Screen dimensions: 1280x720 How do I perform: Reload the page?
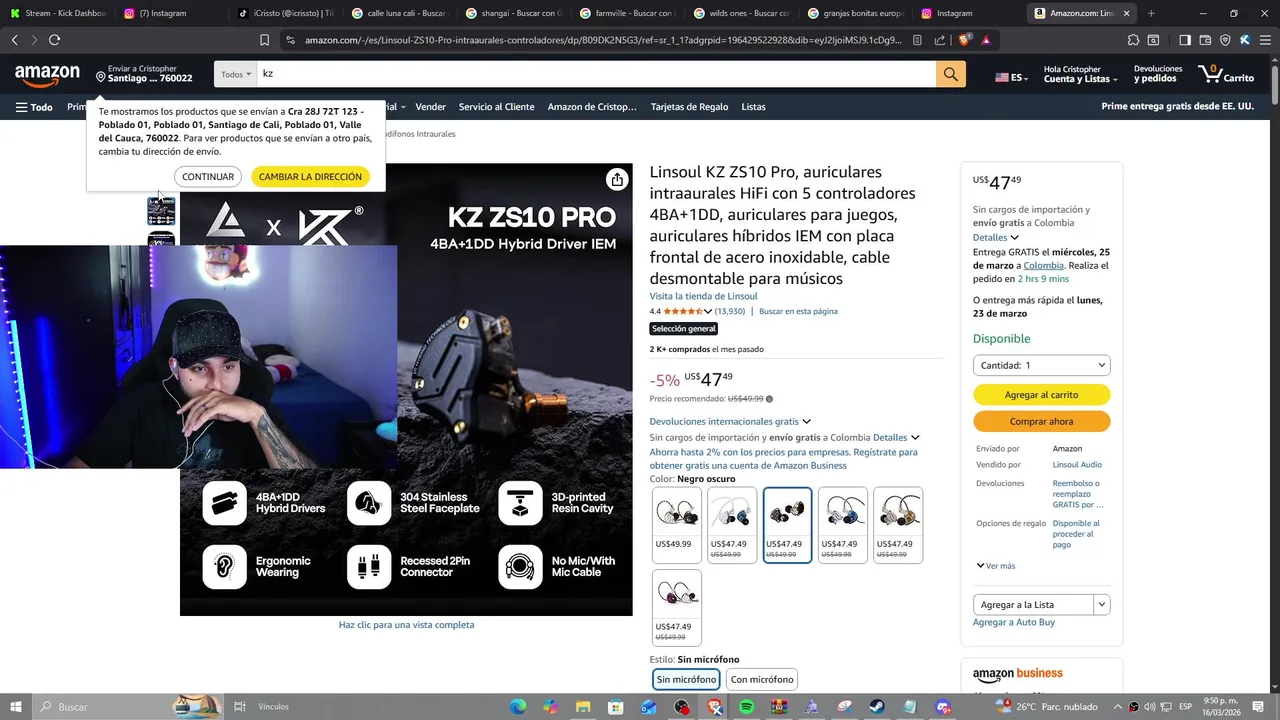pyautogui.click(x=54, y=40)
